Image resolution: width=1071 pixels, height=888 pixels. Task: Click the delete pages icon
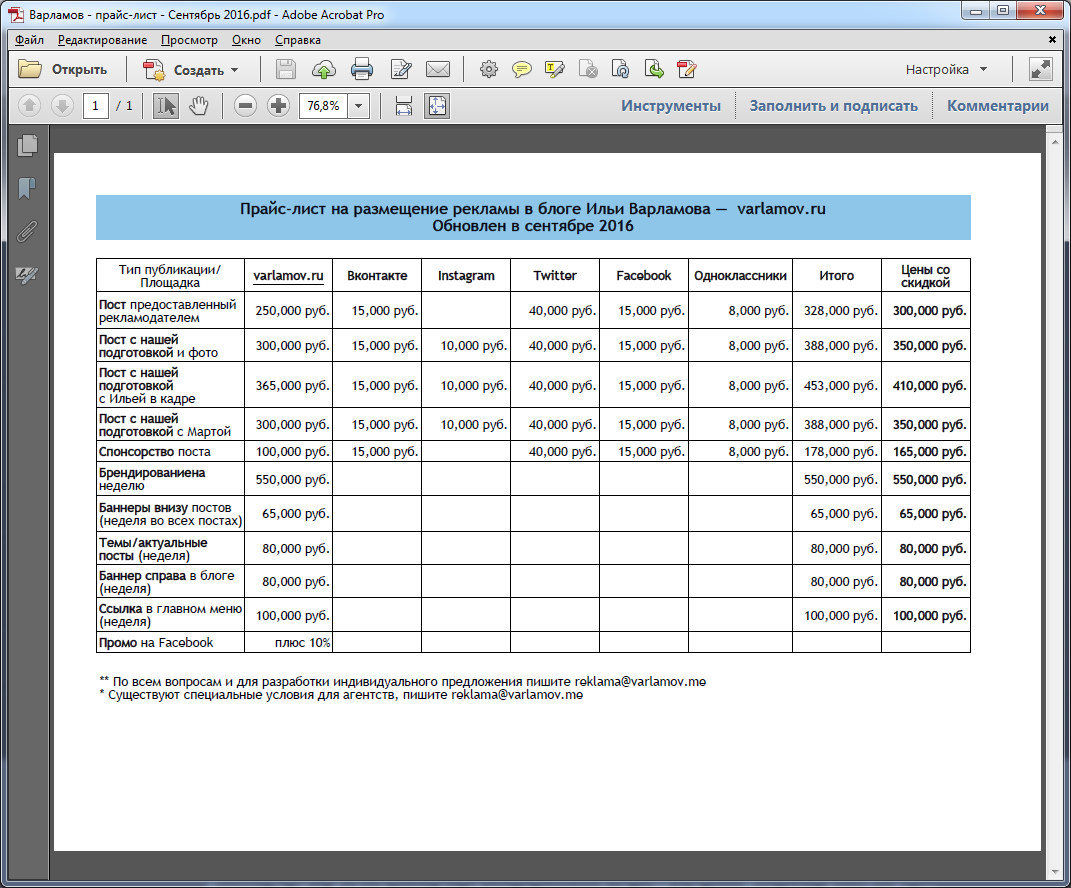[x=587, y=70]
